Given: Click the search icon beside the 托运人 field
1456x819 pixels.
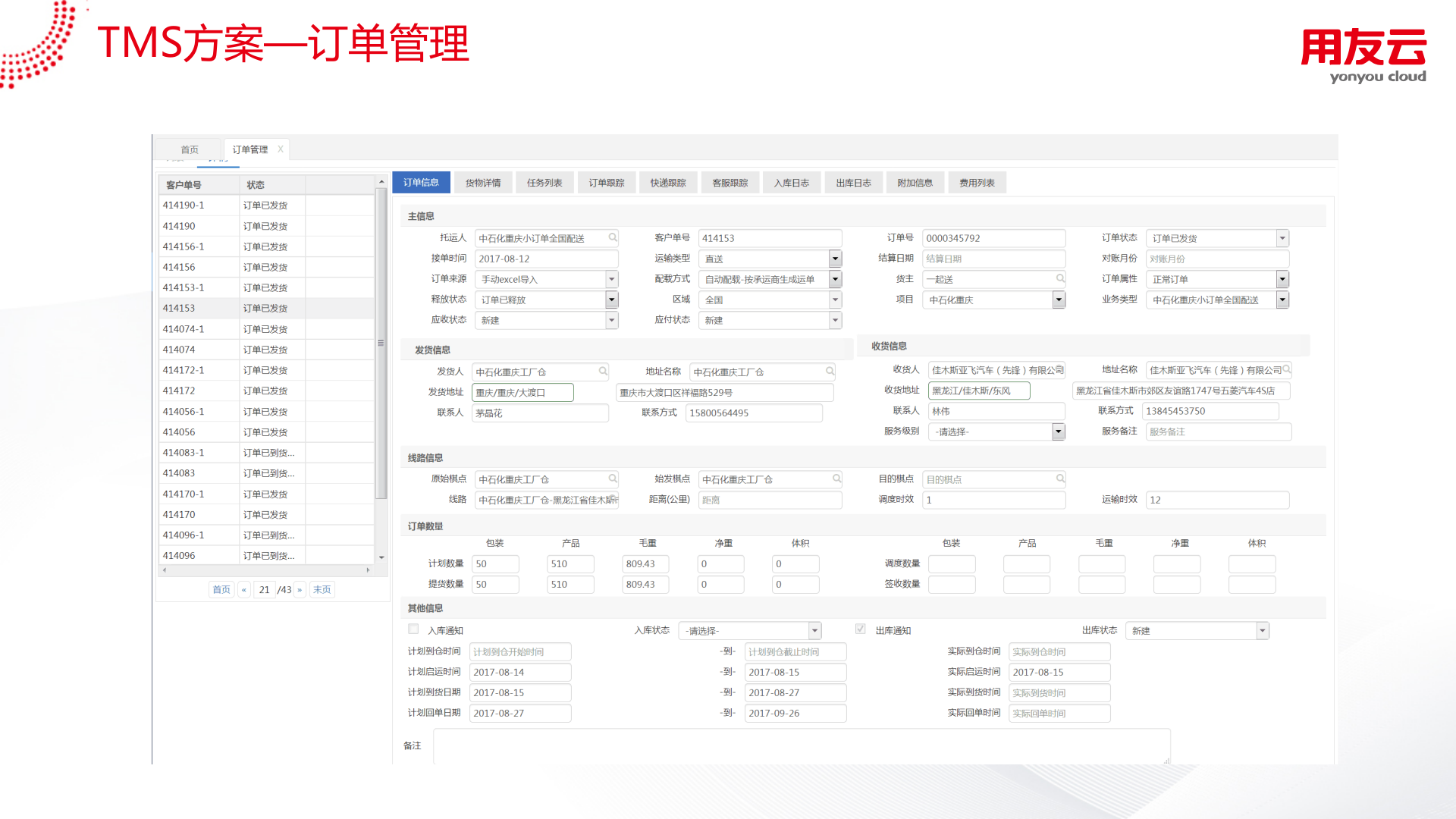Looking at the screenshot, I should 611,237.
